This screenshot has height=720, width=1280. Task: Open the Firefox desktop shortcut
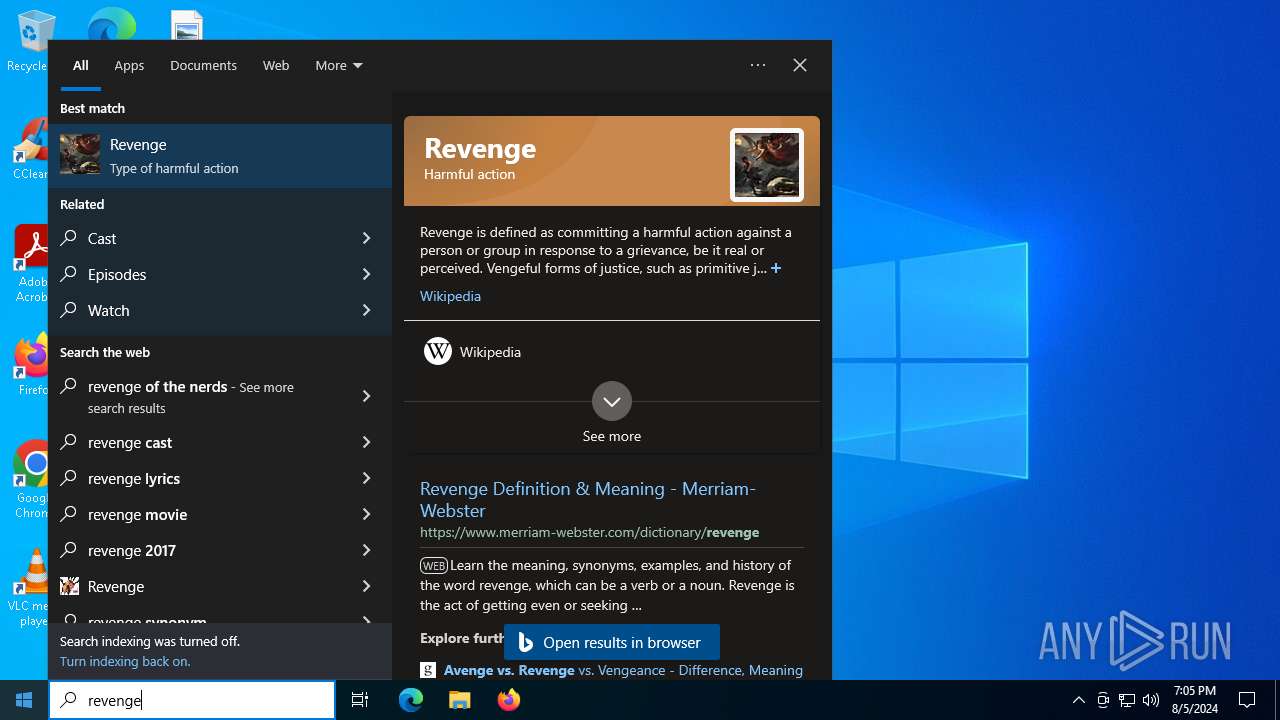(x=32, y=364)
